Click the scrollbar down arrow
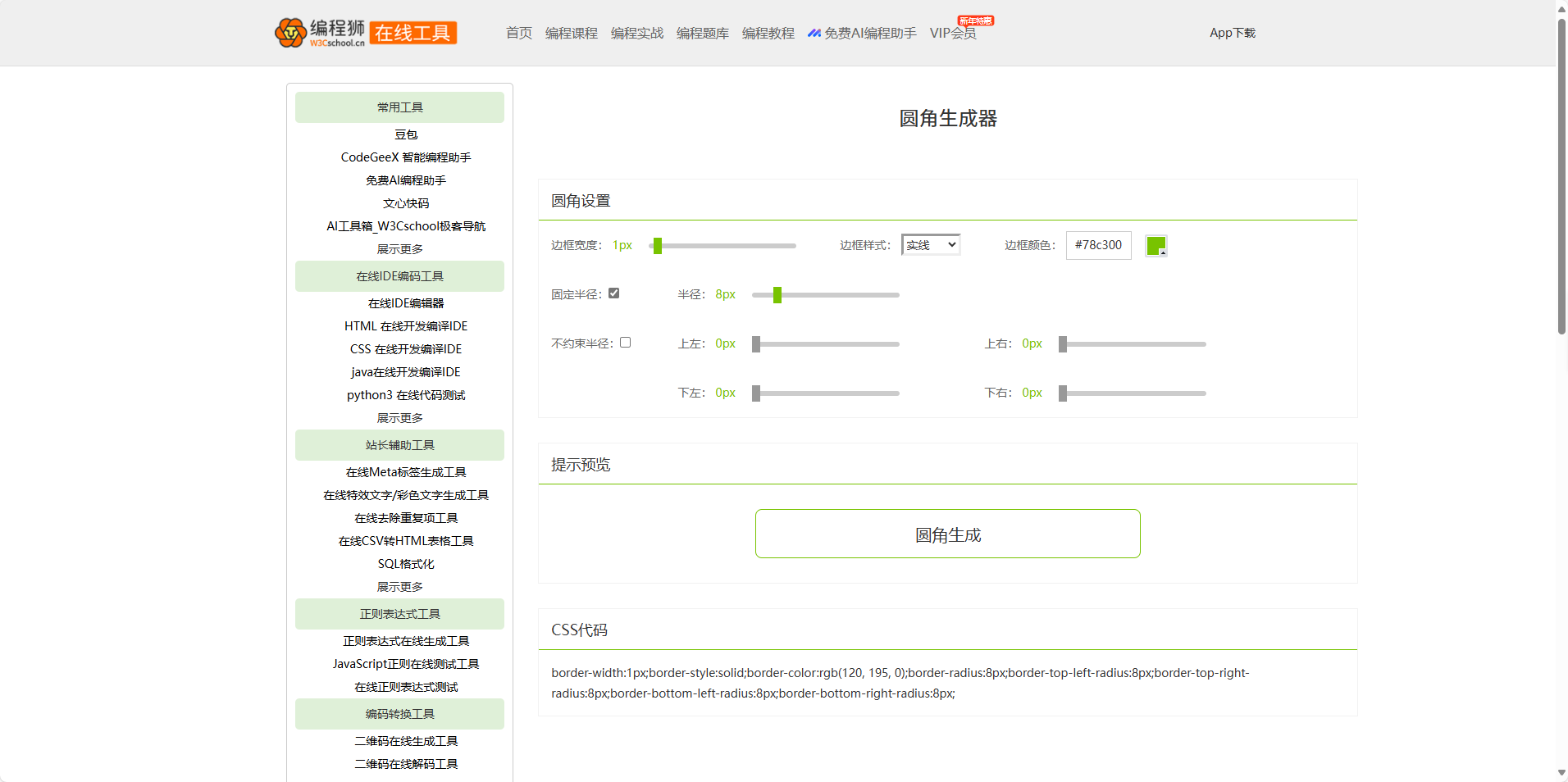Screen dimensions: 1568x782 pyautogui.click(x=1561, y=773)
